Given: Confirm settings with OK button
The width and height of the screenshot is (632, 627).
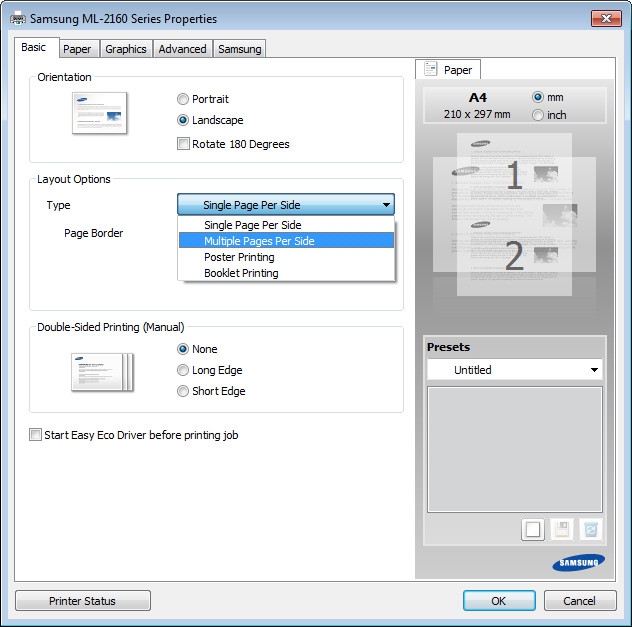Looking at the screenshot, I should [499, 601].
